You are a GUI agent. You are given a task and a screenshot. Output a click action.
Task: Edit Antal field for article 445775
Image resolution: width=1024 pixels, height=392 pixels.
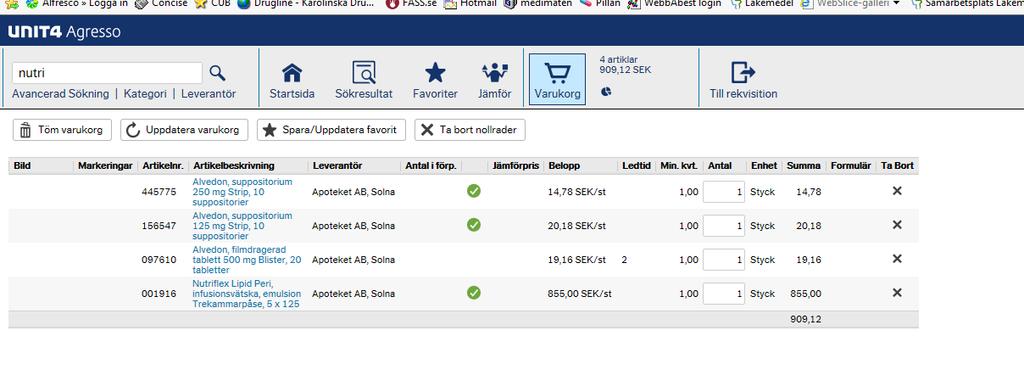pos(724,192)
